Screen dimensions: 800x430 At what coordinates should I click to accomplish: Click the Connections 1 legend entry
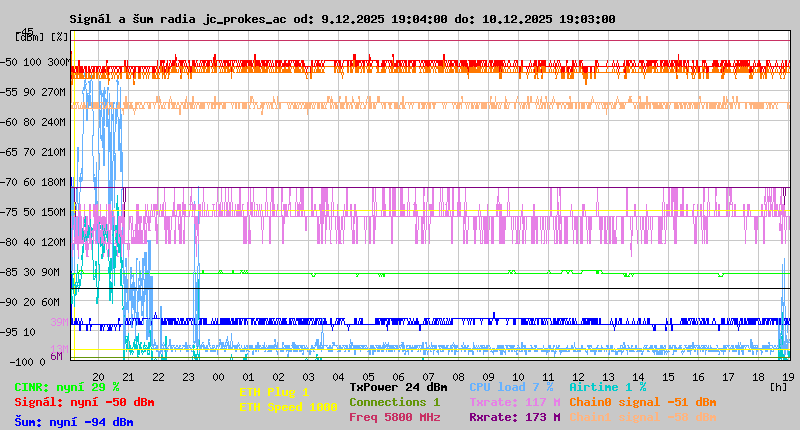coord(394,402)
